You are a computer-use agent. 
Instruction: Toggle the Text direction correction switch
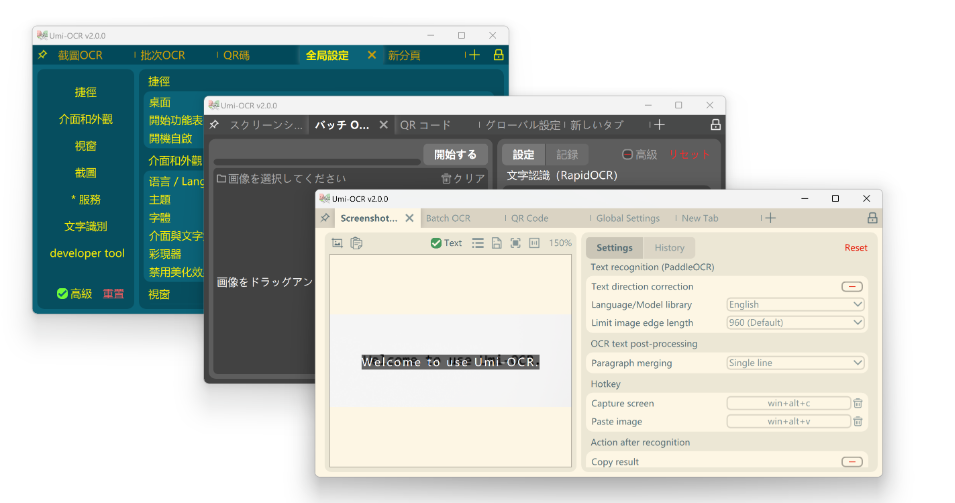(x=851, y=286)
